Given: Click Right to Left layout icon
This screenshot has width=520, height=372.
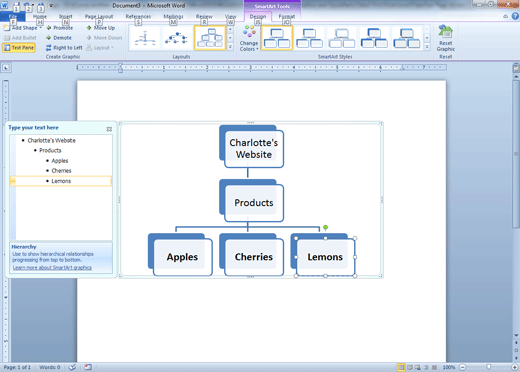Looking at the screenshot, I should point(49,48).
